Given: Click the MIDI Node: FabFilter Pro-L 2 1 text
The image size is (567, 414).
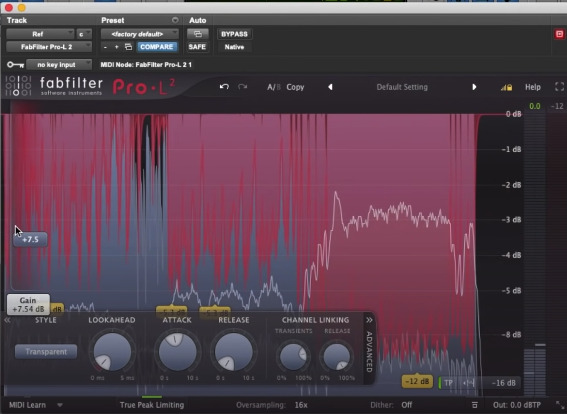Looking at the screenshot, I should point(146,65).
